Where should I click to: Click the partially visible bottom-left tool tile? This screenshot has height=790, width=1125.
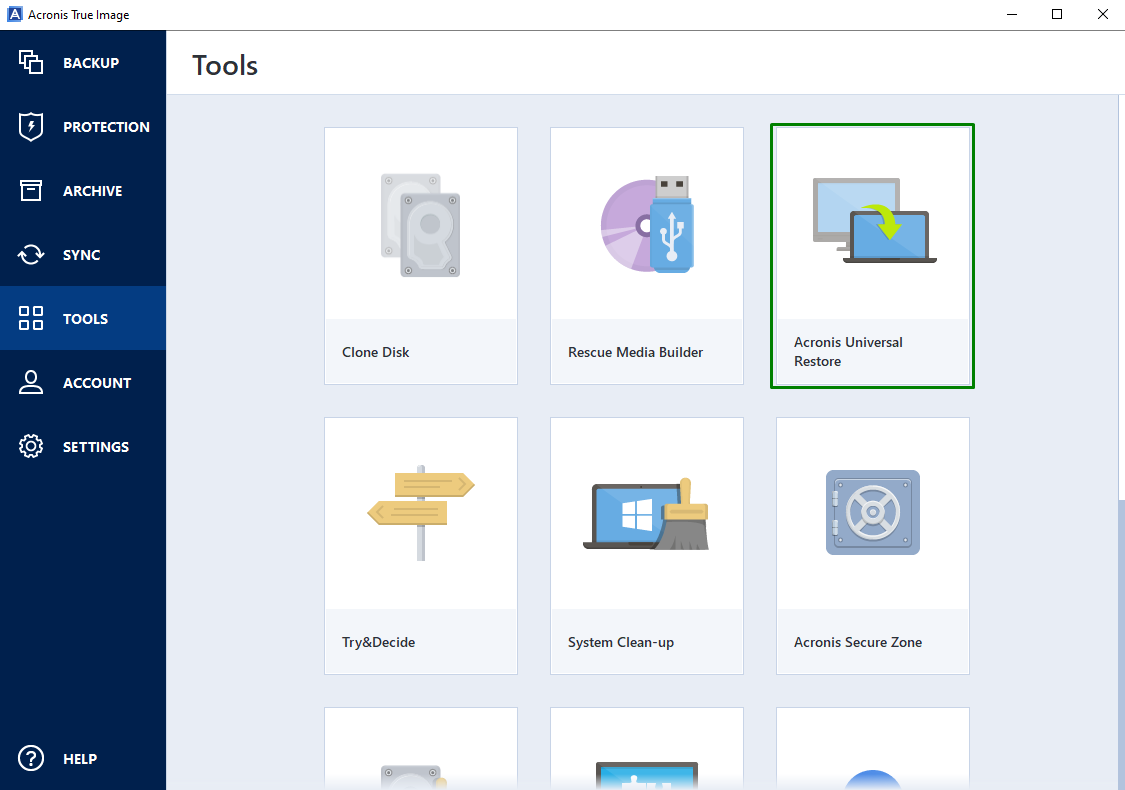[x=420, y=748]
